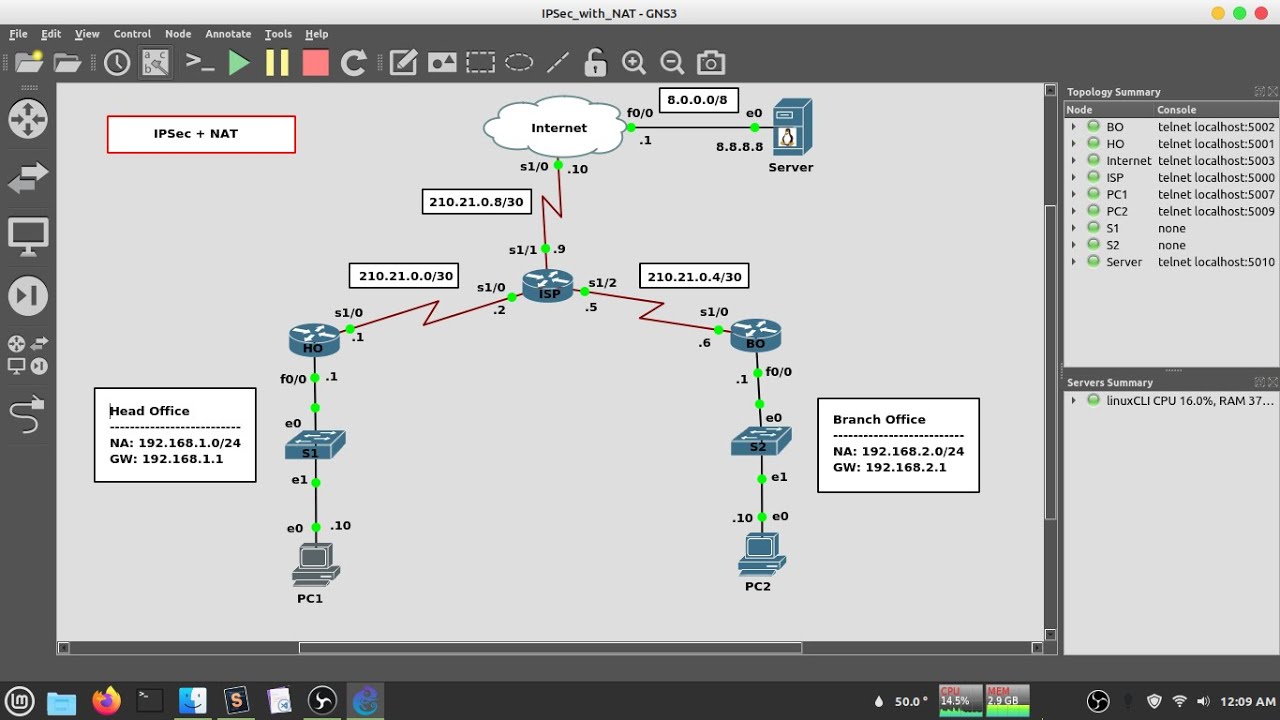1280x720 pixels.
Task: Toggle show/hide interface labels icon
Action: click(155, 63)
